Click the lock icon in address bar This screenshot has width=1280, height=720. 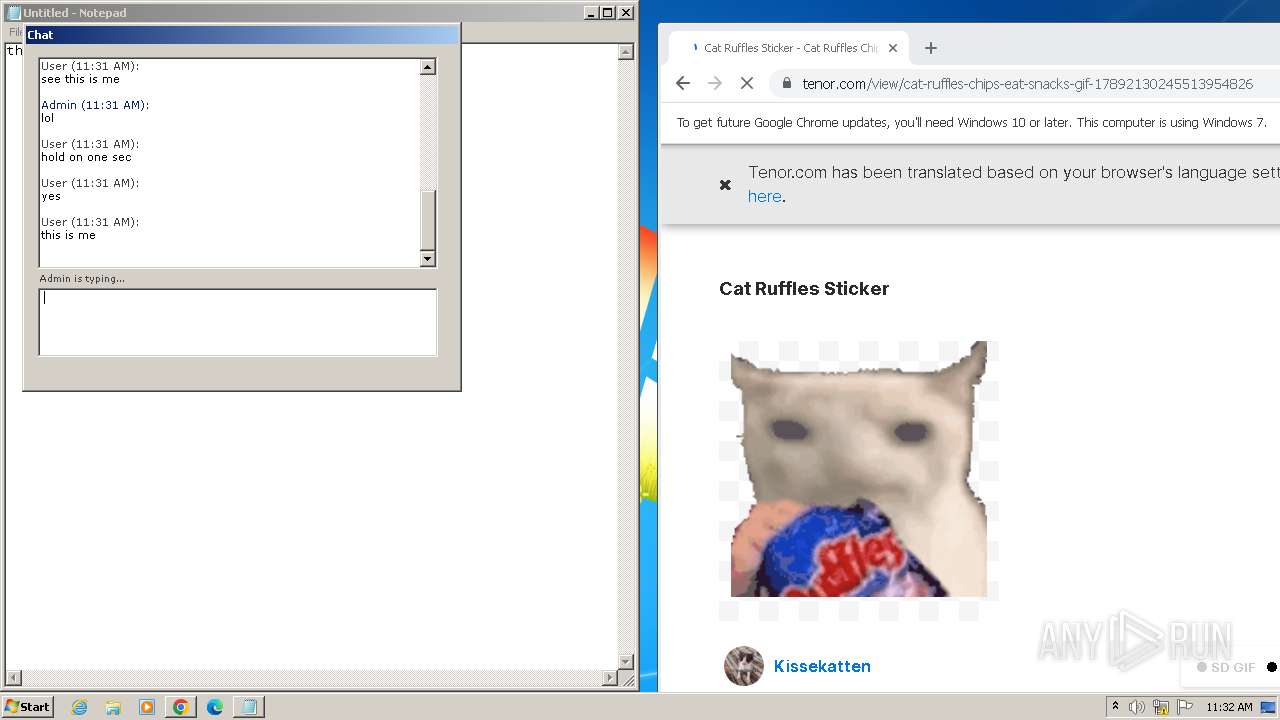tap(787, 84)
